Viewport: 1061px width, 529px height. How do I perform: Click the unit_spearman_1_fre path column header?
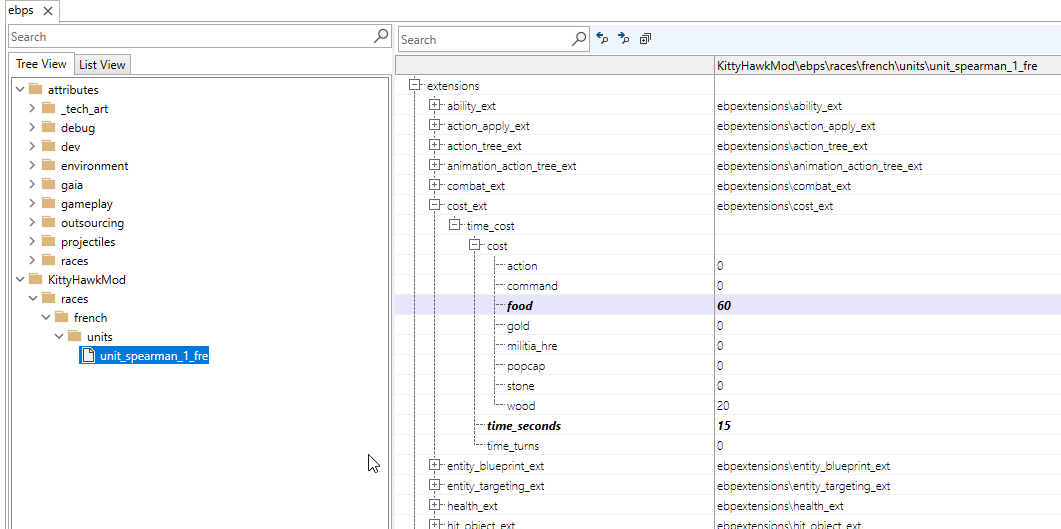[x=888, y=66]
